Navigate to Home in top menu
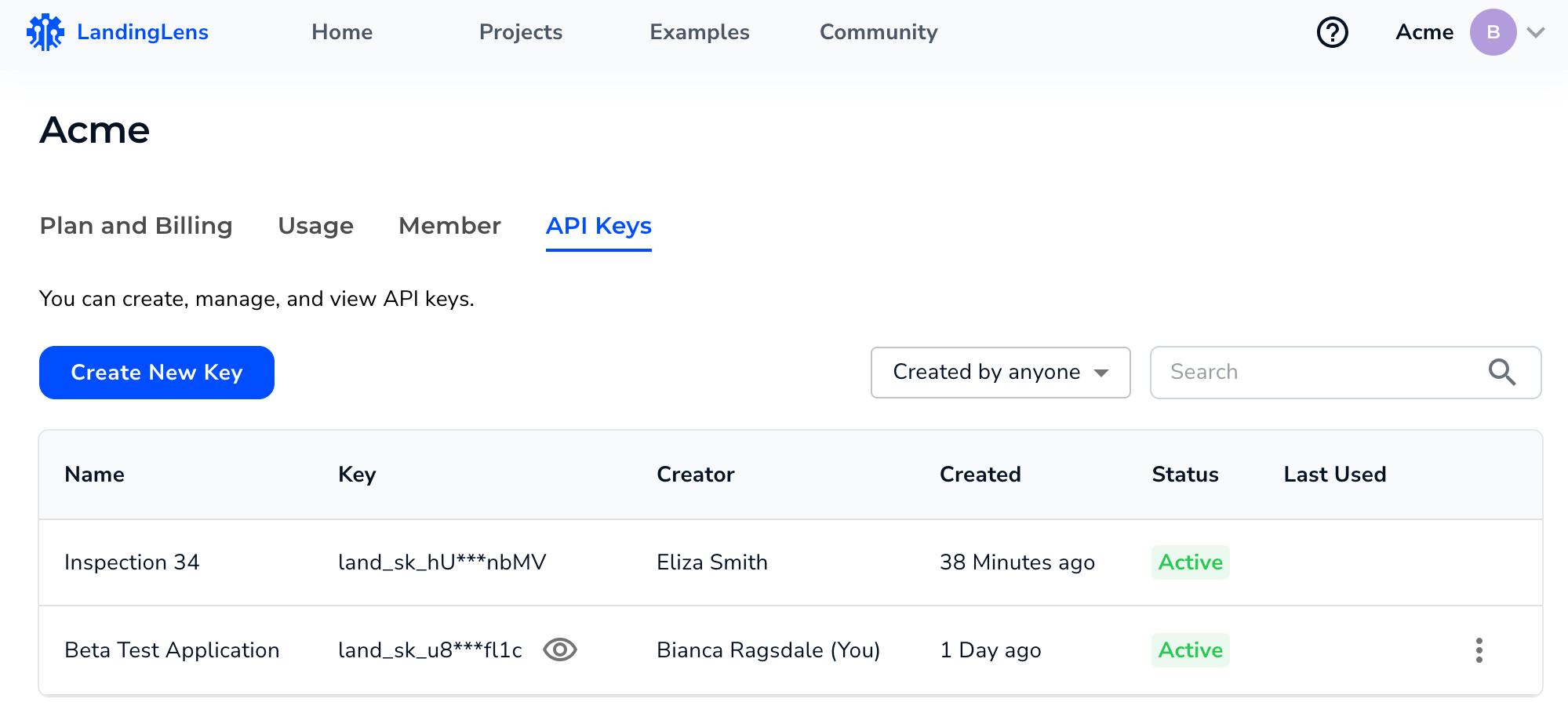This screenshot has width=1568, height=724. tap(342, 32)
